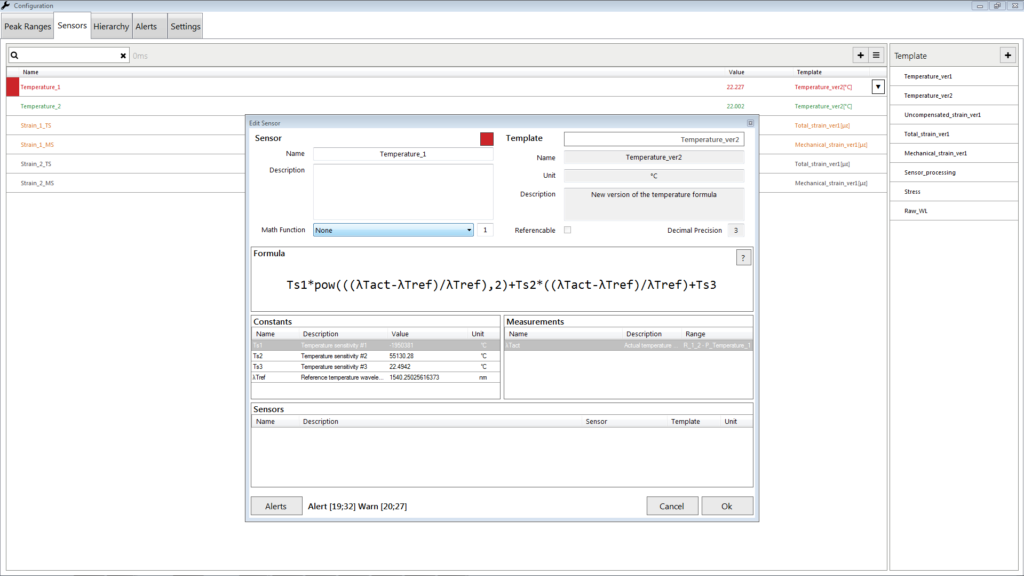Image resolution: width=1024 pixels, height=576 pixels.
Task: Expand the Temperature_1 row dropdown arrow
Action: point(878,87)
